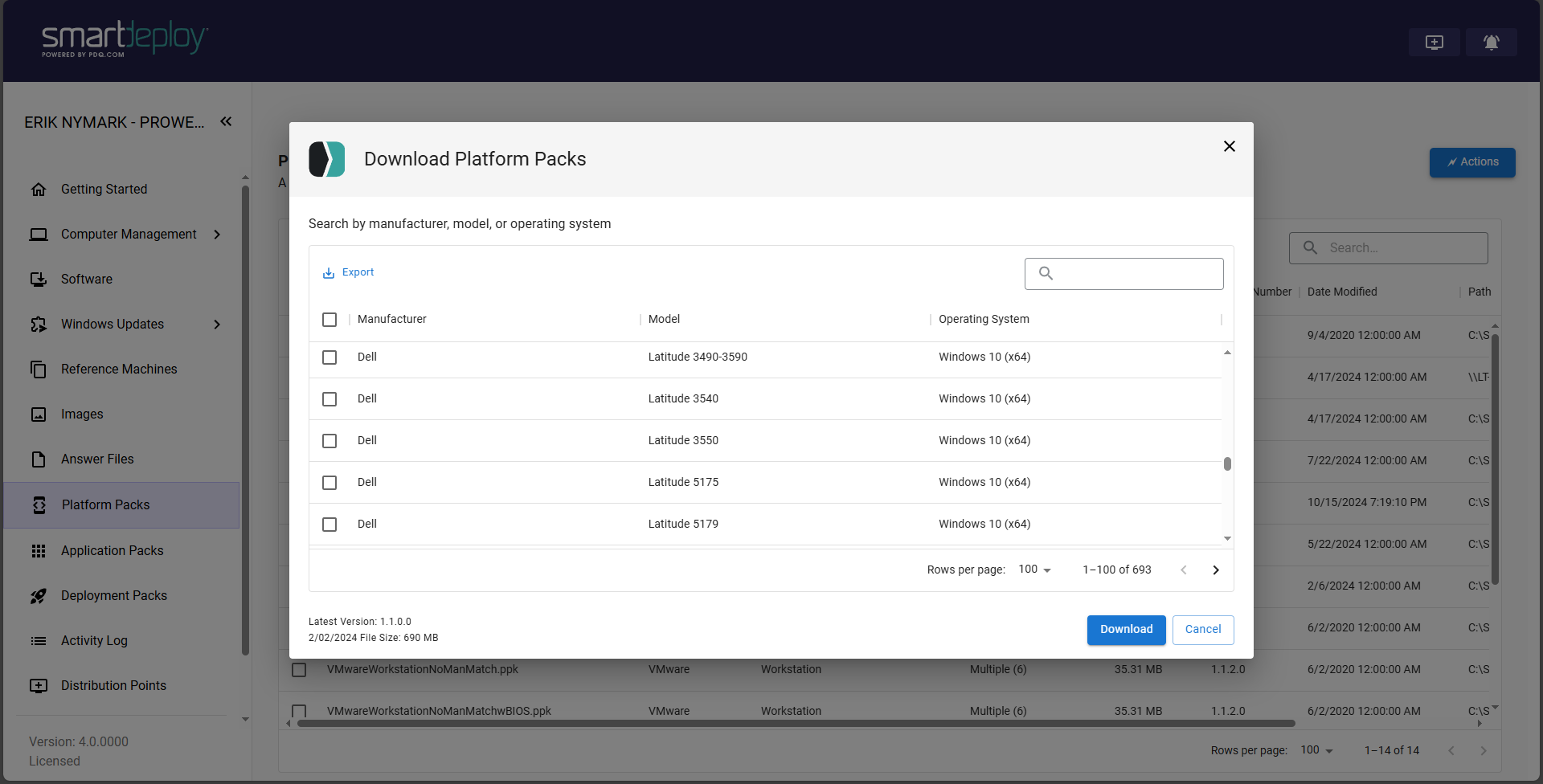Check the Dell Latitude 3540 row checkbox
The image size is (1543, 784).
(329, 398)
